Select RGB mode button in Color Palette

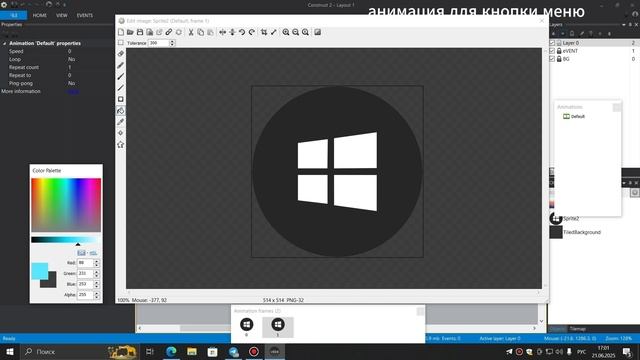[81, 253]
